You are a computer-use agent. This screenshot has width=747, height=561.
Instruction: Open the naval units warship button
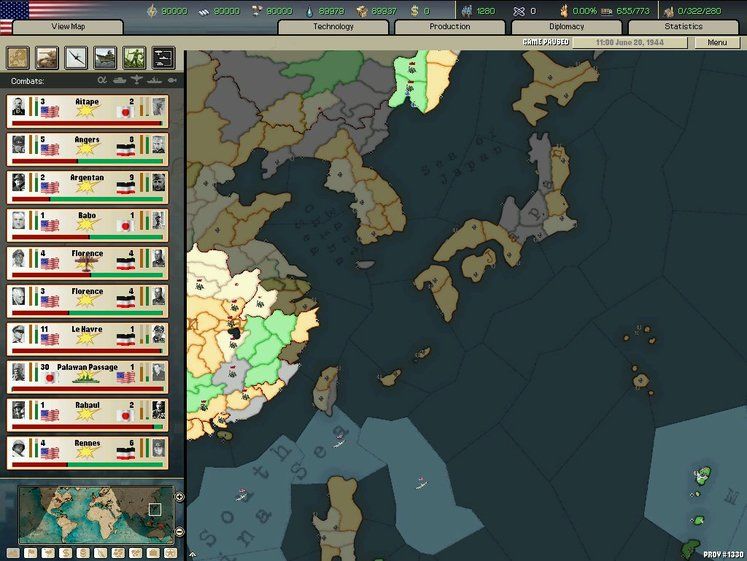pos(105,58)
